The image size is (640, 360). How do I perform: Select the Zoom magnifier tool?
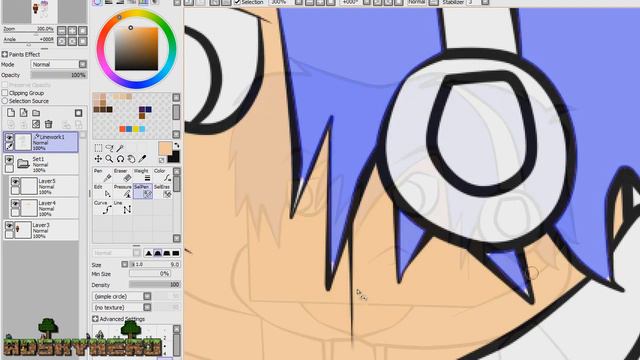coord(109,159)
